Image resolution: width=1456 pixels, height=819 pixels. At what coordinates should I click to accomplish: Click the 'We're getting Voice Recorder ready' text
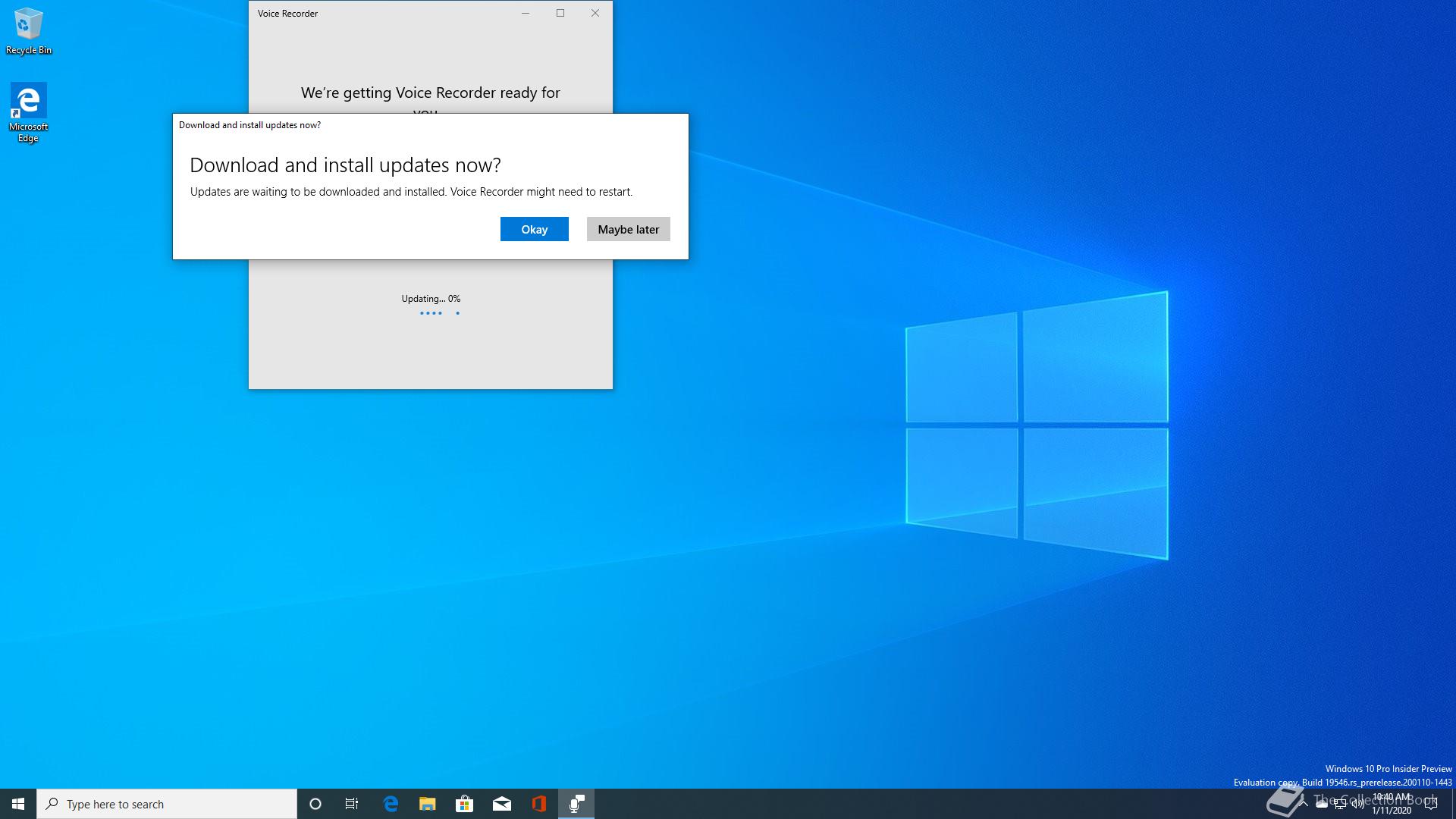click(430, 93)
